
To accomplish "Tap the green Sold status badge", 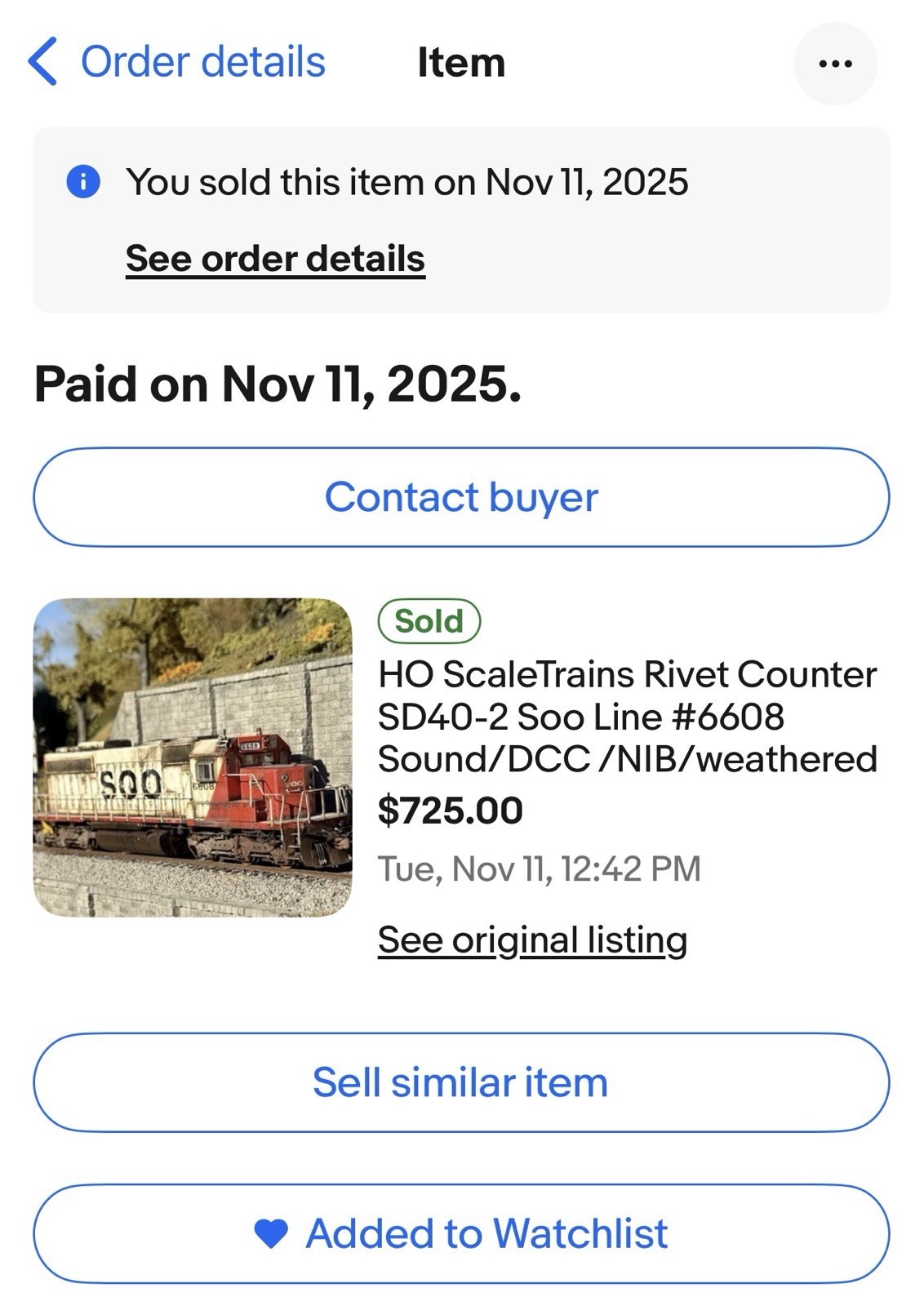I will coord(429,621).
